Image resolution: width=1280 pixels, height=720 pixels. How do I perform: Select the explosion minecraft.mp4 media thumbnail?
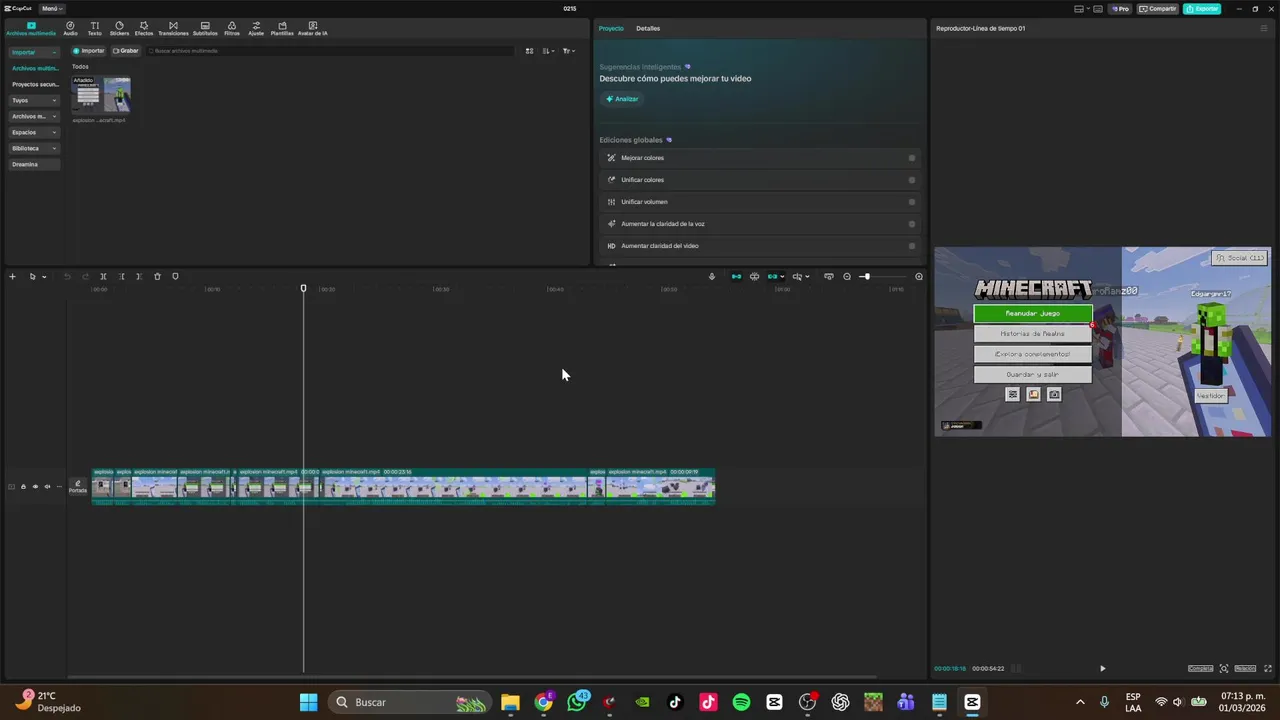(x=101, y=96)
